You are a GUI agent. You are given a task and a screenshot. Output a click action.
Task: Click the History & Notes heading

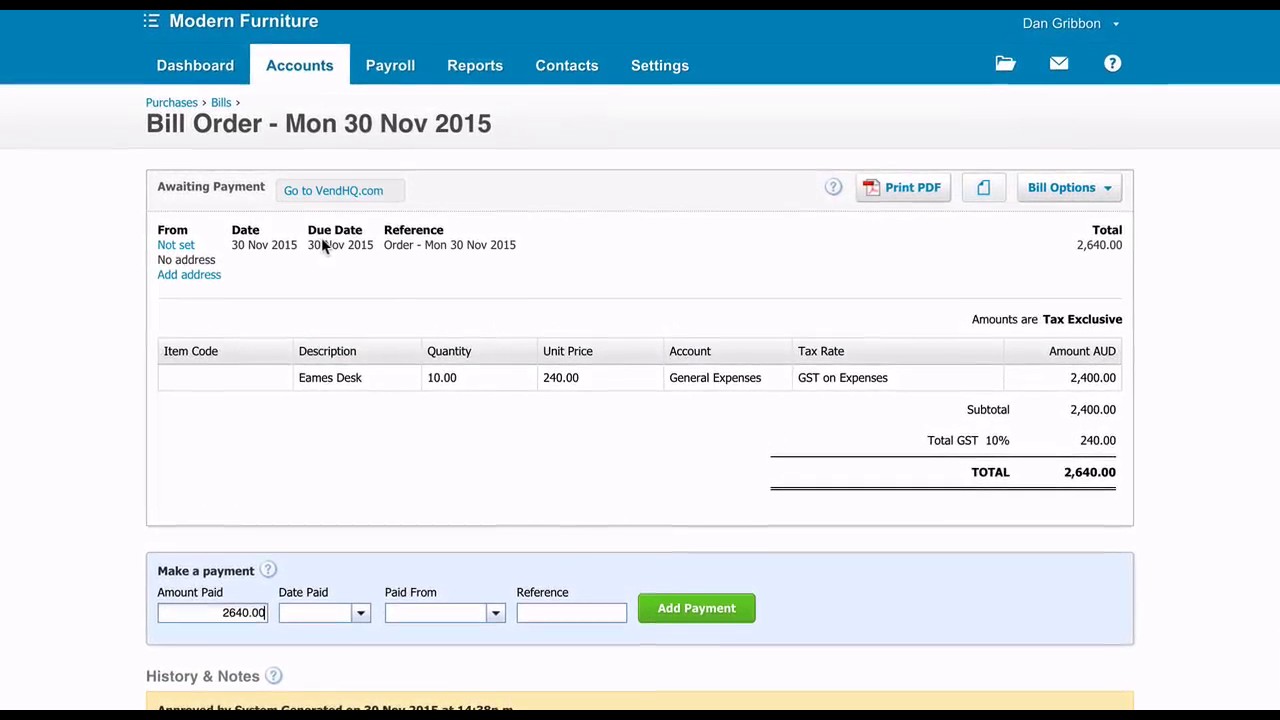(203, 676)
